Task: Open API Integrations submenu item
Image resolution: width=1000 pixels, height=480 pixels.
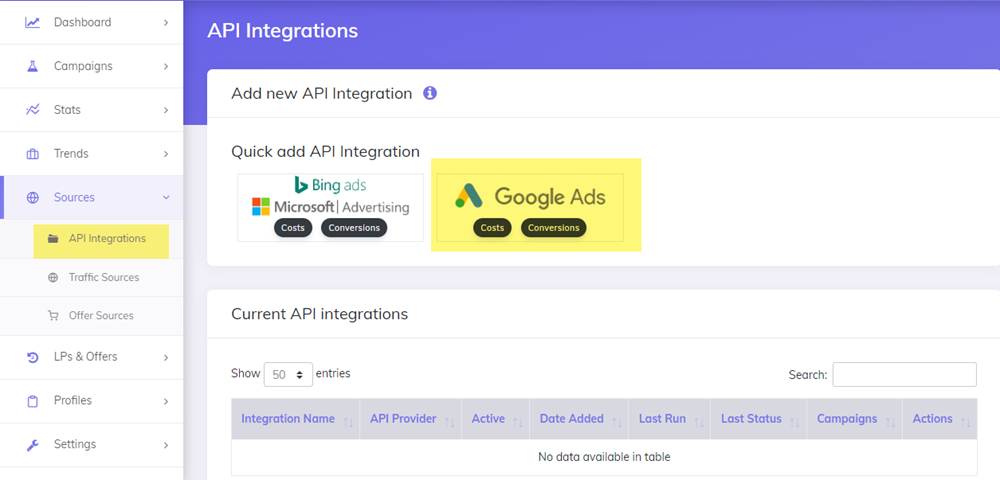Action: (x=101, y=239)
